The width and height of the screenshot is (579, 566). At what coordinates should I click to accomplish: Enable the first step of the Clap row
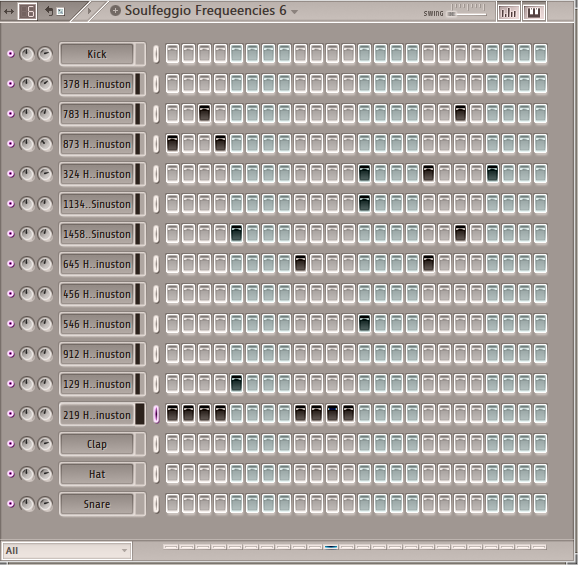(x=172, y=444)
